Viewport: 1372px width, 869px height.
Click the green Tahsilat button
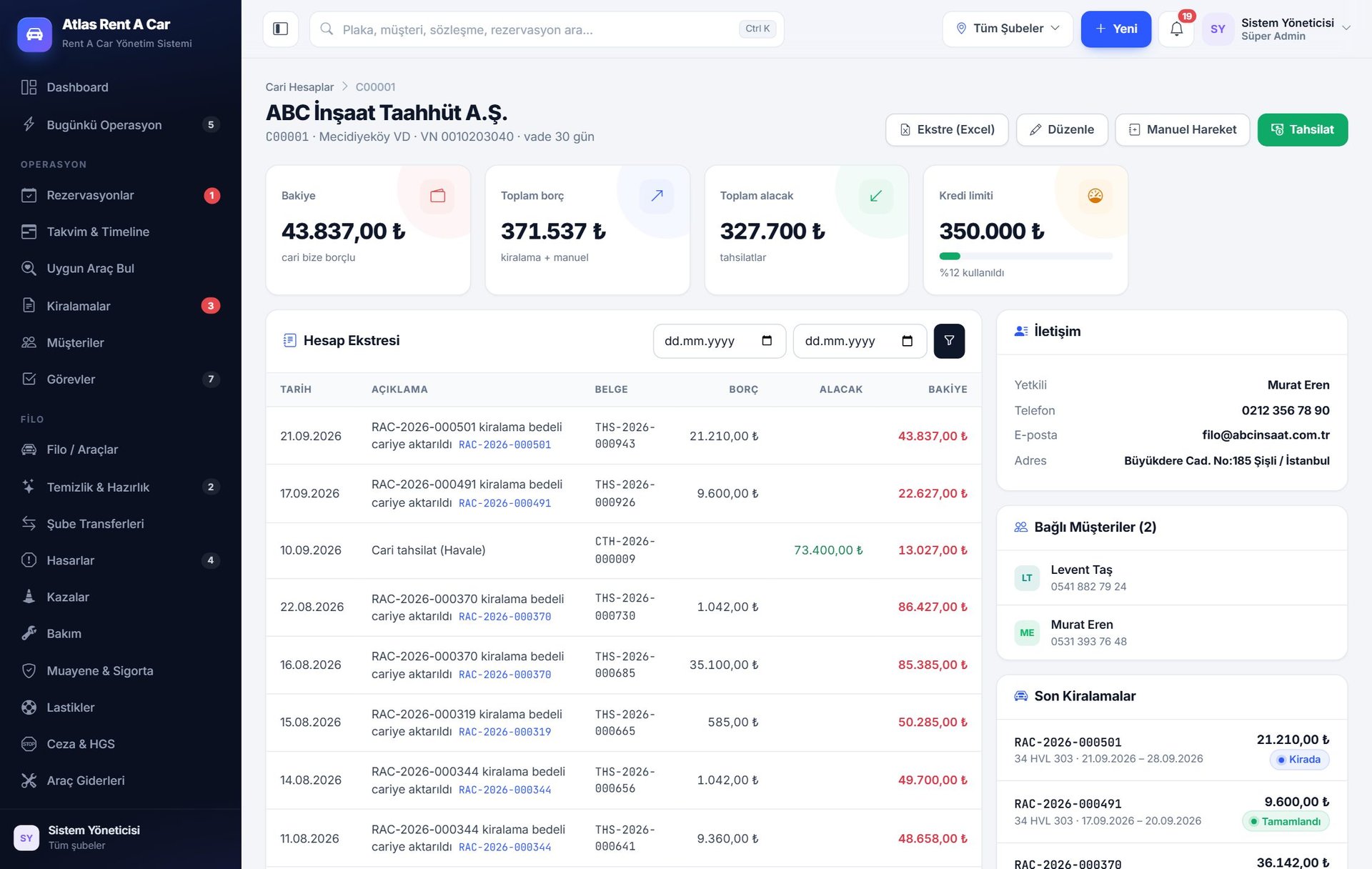1302,129
